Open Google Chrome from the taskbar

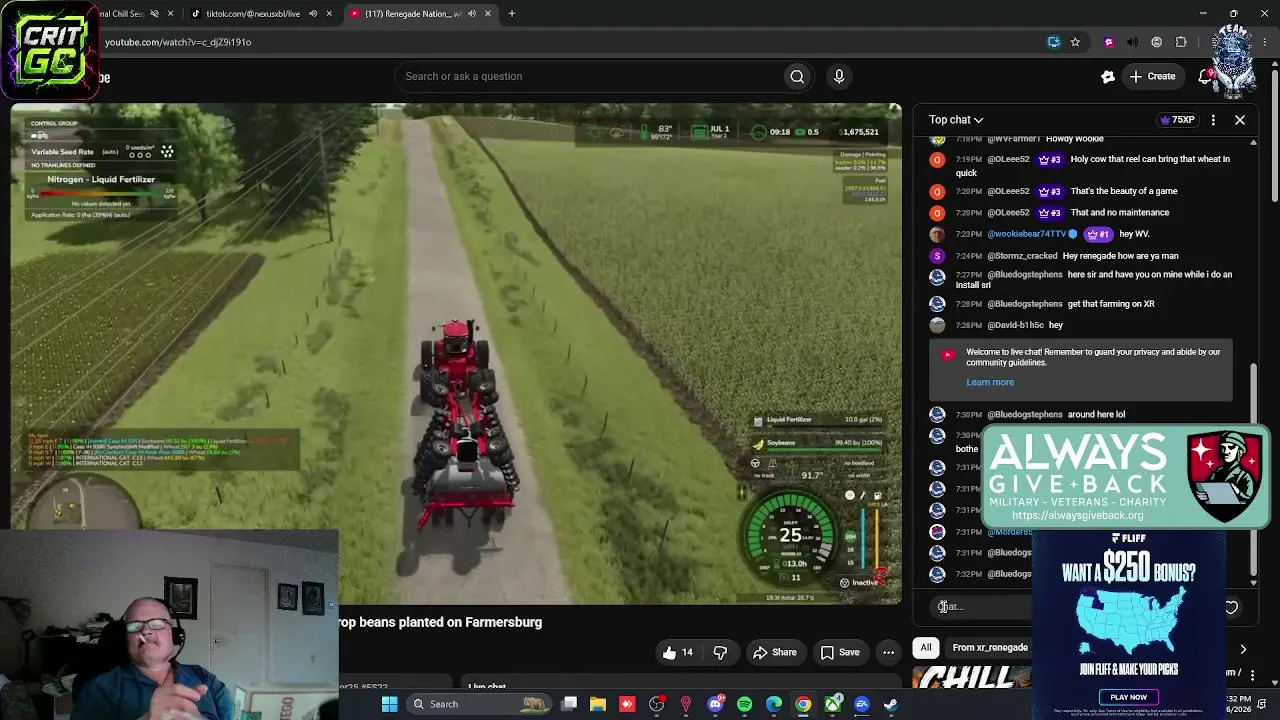(803, 704)
